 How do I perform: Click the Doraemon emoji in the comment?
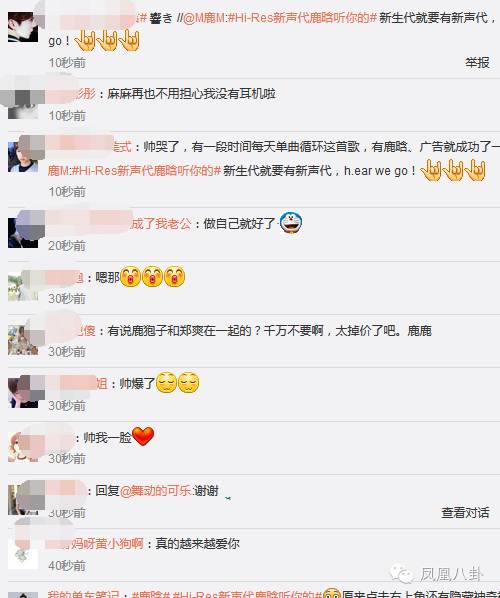click(x=291, y=223)
